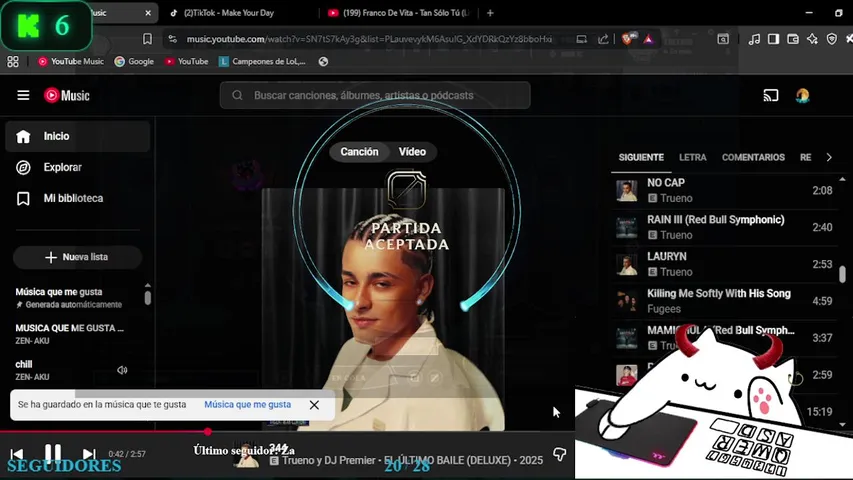Click the globe bookmark icon
This screenshot has height=480, width=853.
[323, 61]
